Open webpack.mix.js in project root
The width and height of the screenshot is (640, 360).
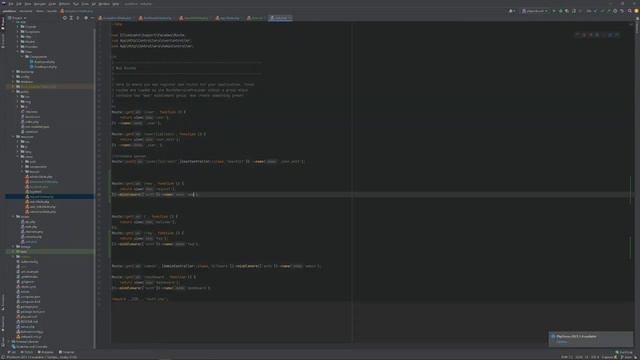(30, 337)
